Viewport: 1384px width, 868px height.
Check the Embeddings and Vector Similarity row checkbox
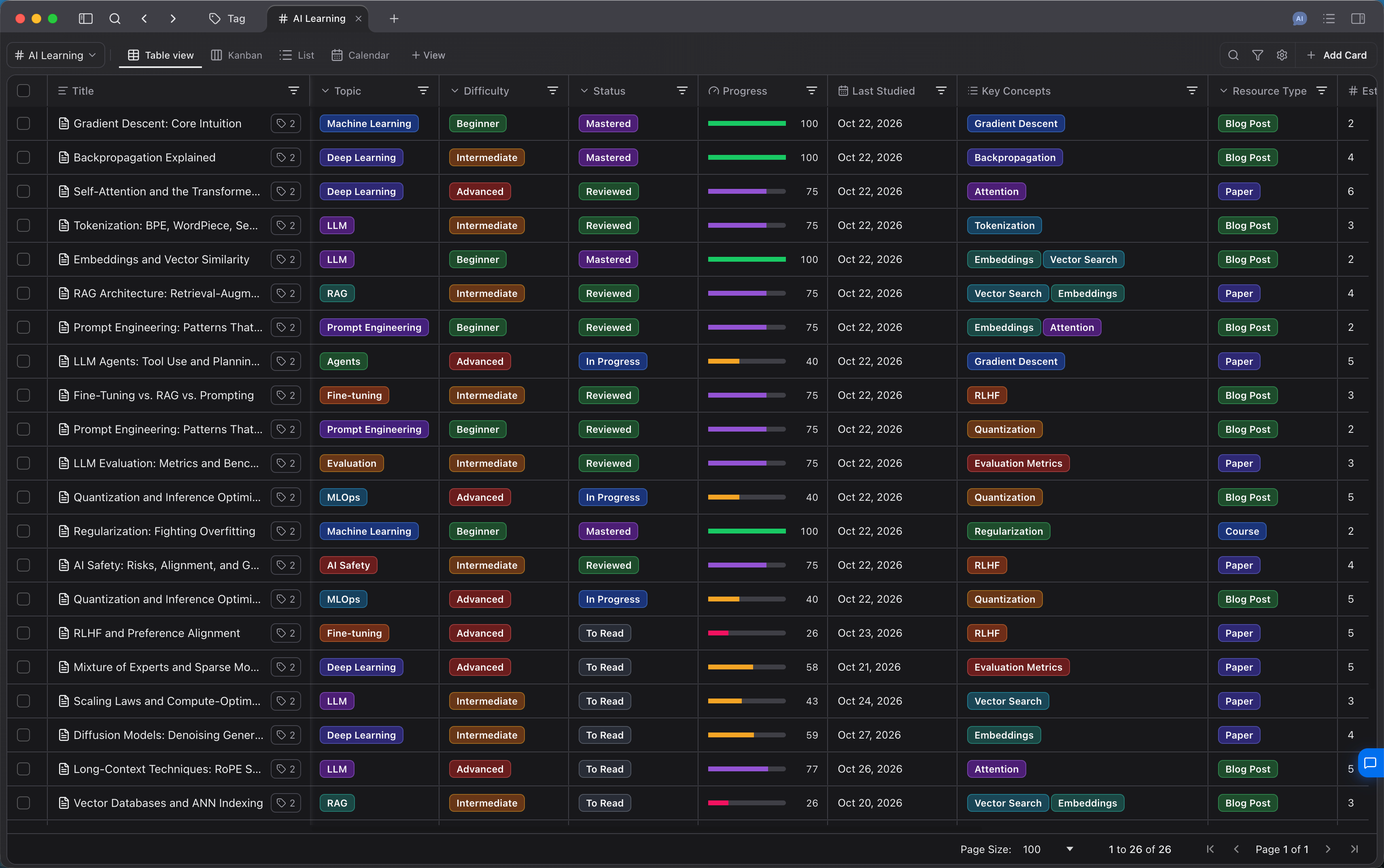[23, 260]
